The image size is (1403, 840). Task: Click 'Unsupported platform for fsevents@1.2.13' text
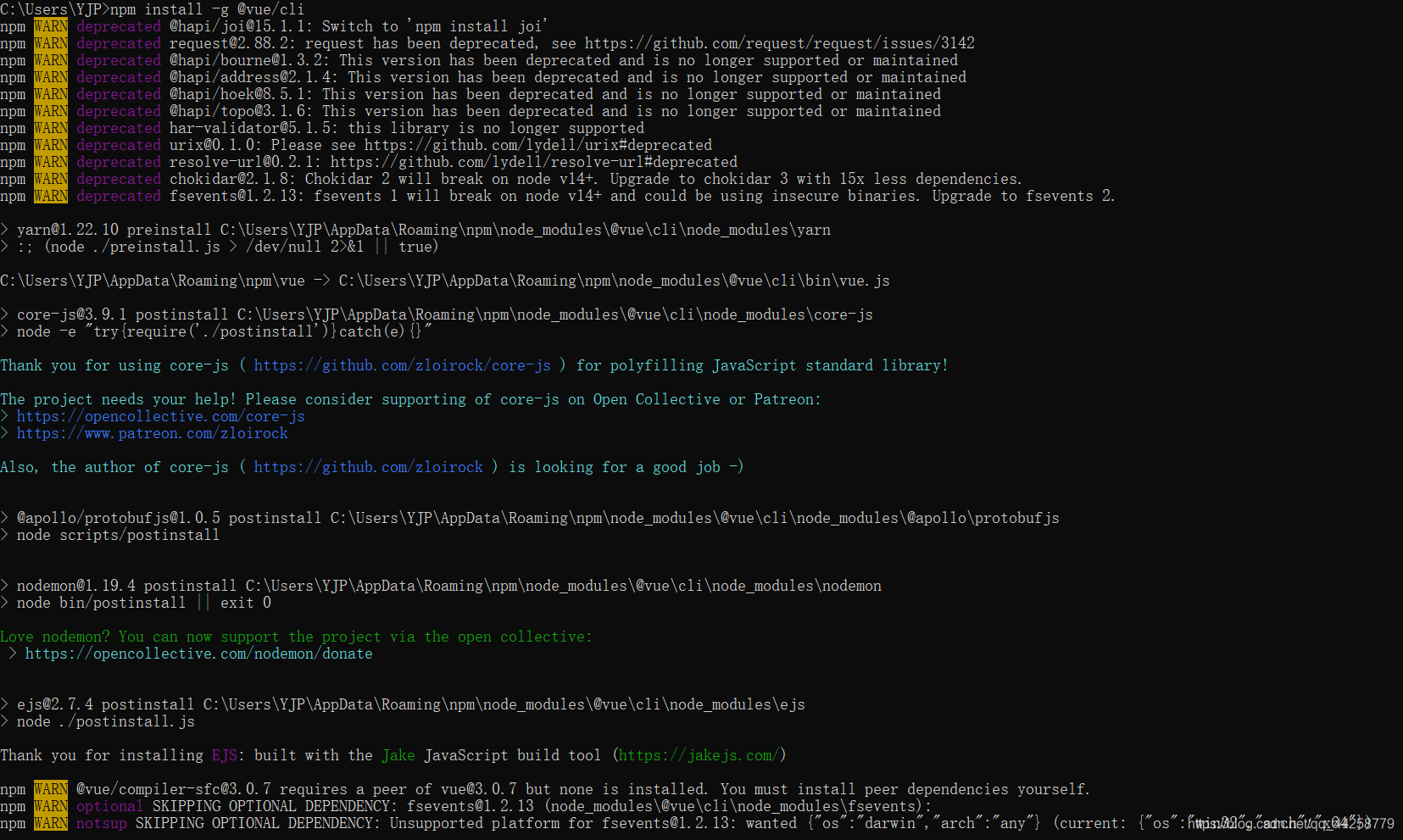point(563,823)
